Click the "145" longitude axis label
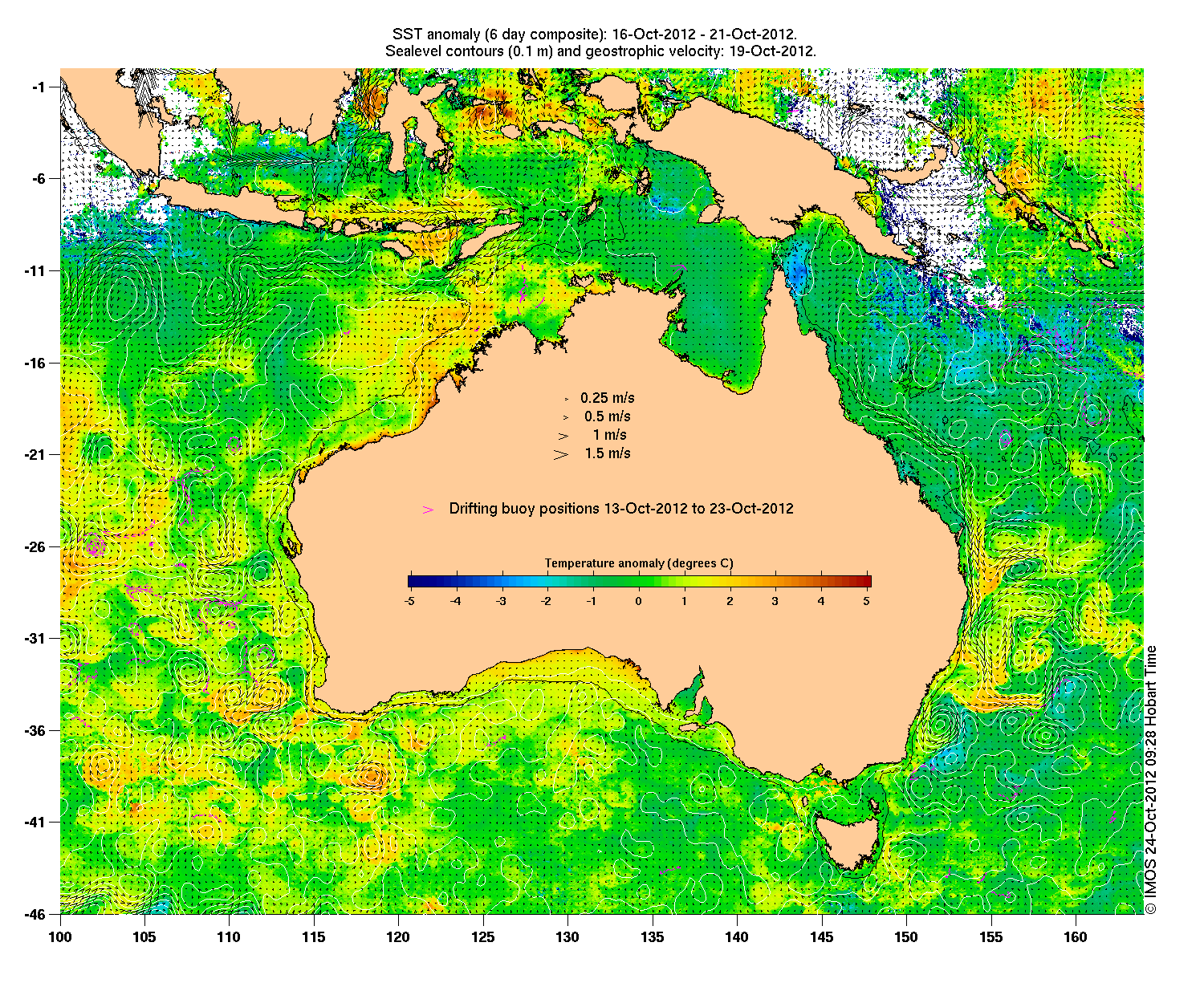1204x983 pixels. click(x=821, y=937)
